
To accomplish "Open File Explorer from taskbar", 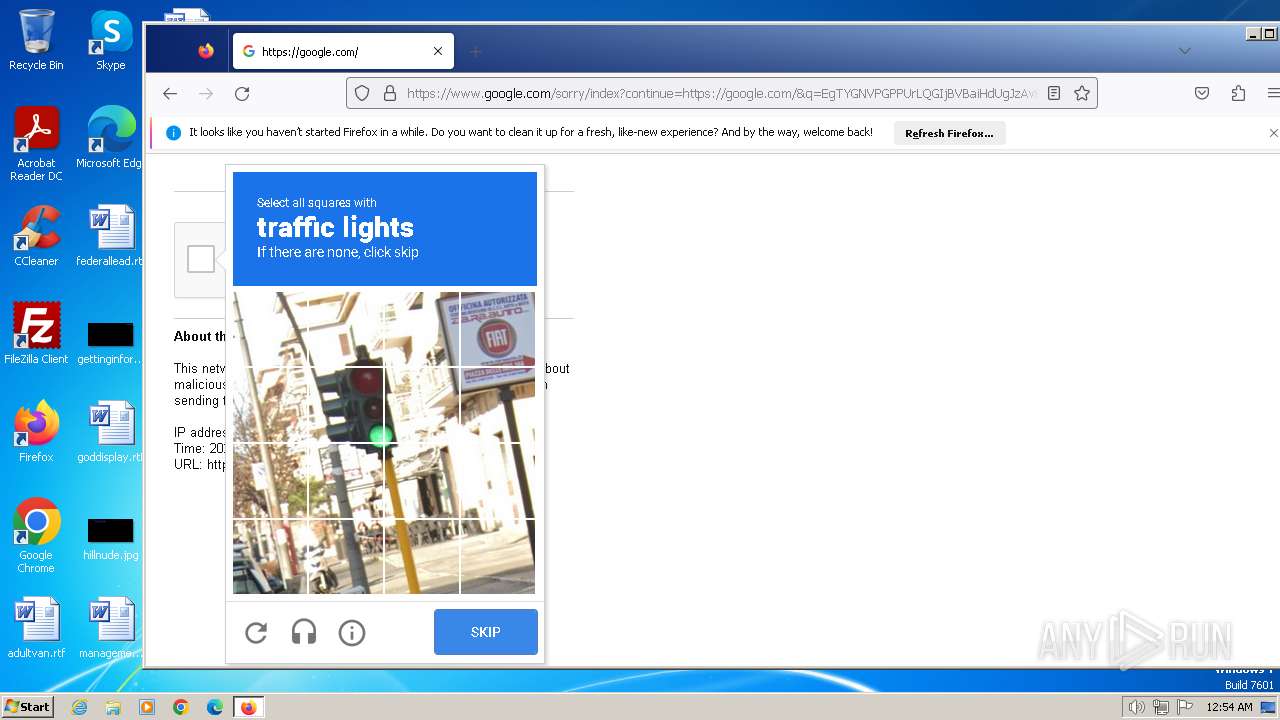I will (113, 707).
